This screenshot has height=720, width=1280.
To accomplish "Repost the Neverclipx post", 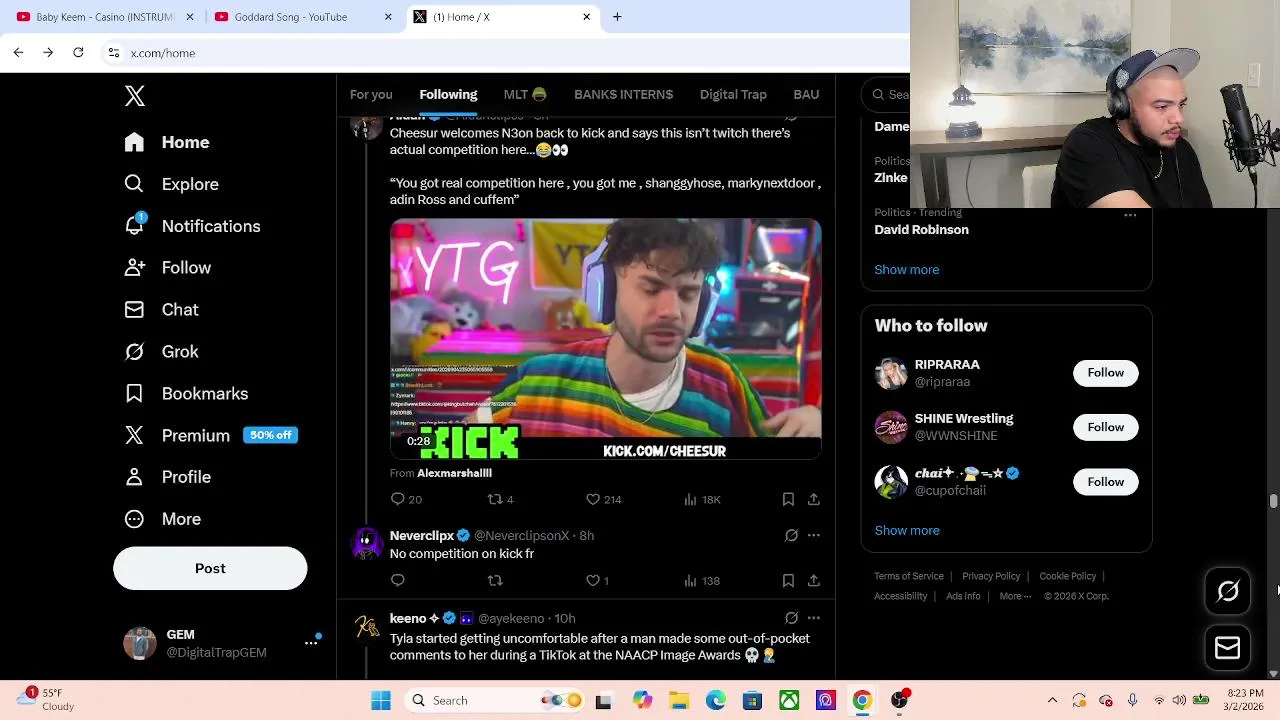I will coord(495,580).
